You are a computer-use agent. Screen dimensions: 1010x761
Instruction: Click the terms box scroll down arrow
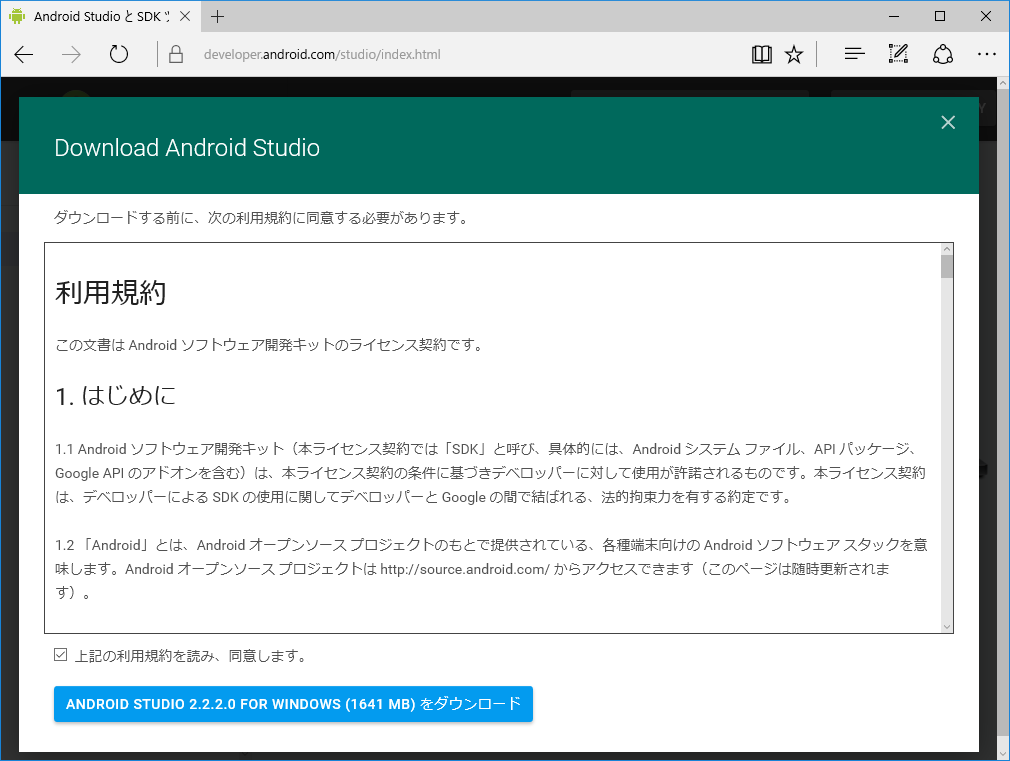point(946,626)
